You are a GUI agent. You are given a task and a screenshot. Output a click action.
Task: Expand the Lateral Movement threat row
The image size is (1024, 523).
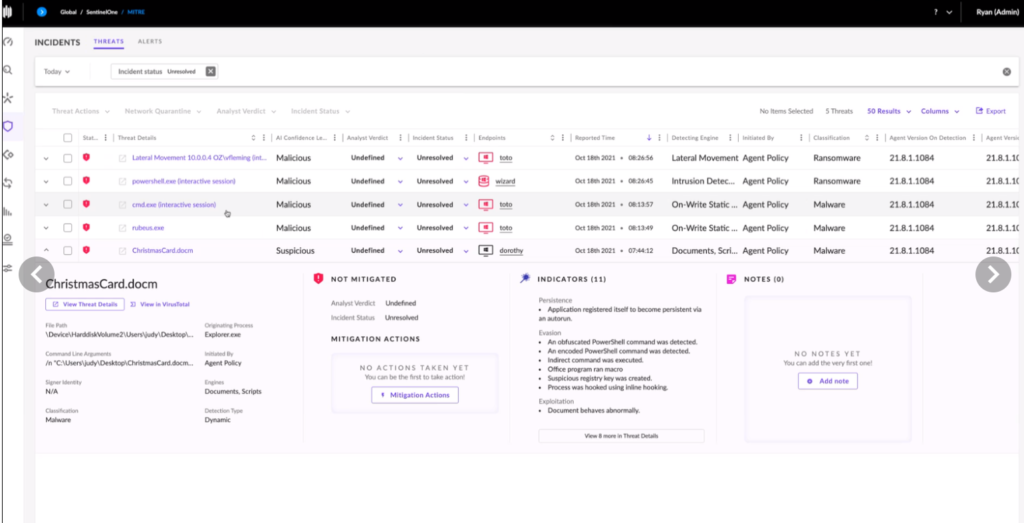coord(46,158)
